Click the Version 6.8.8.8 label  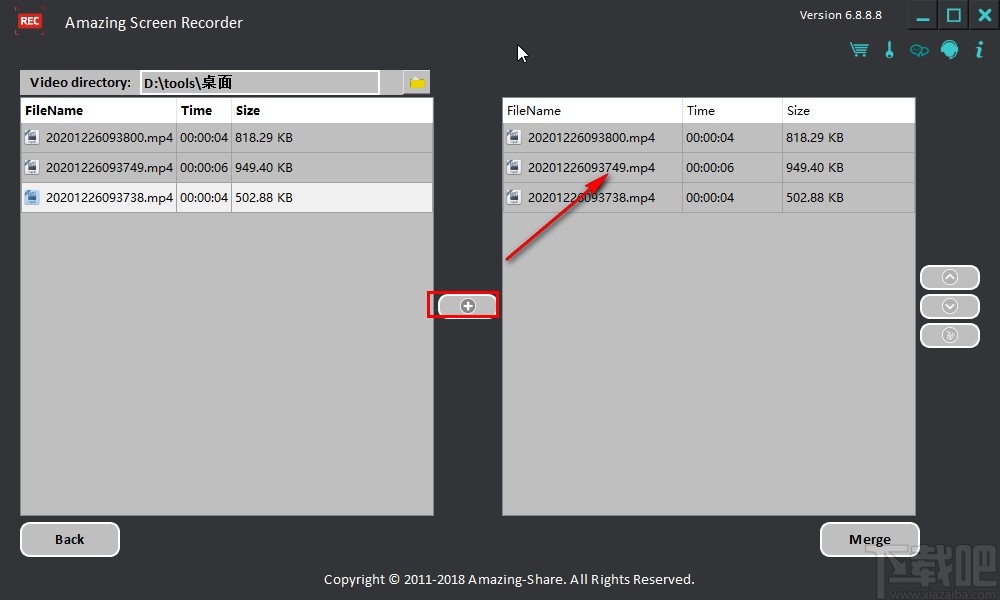841,15
